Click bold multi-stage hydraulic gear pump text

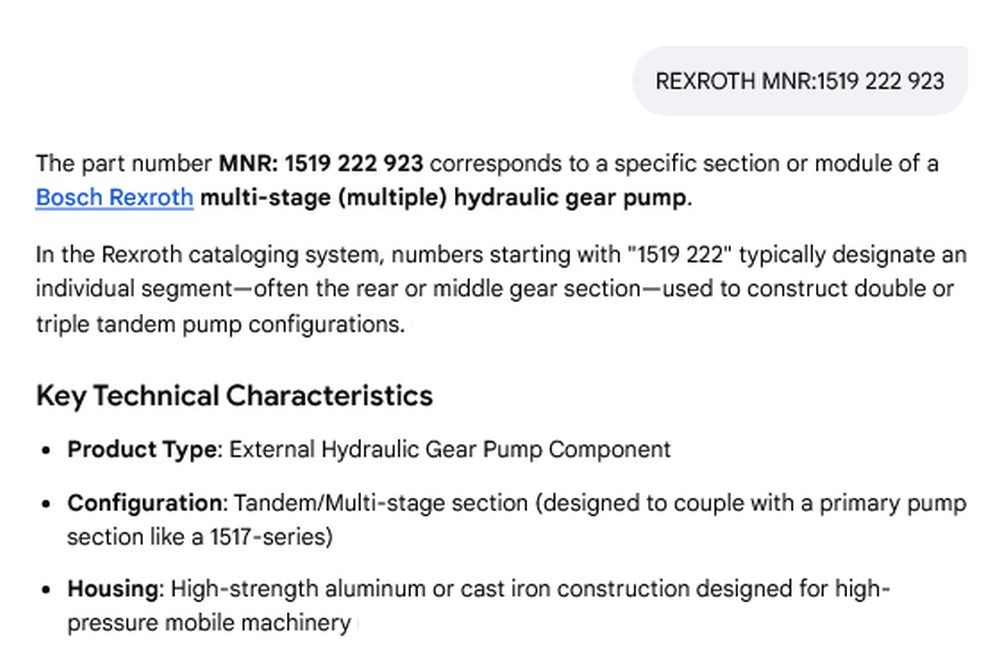point(446,197)
